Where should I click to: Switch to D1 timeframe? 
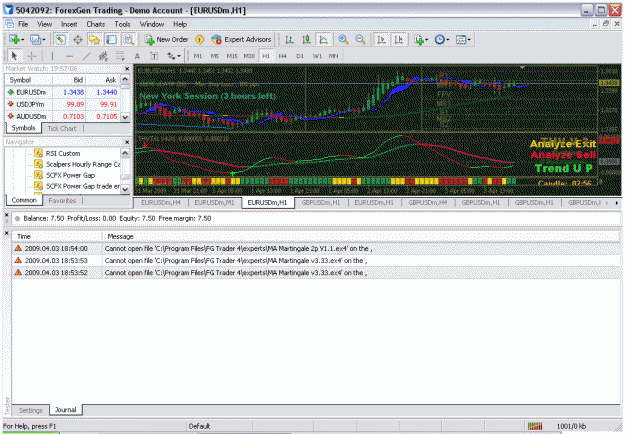[300, 56]
